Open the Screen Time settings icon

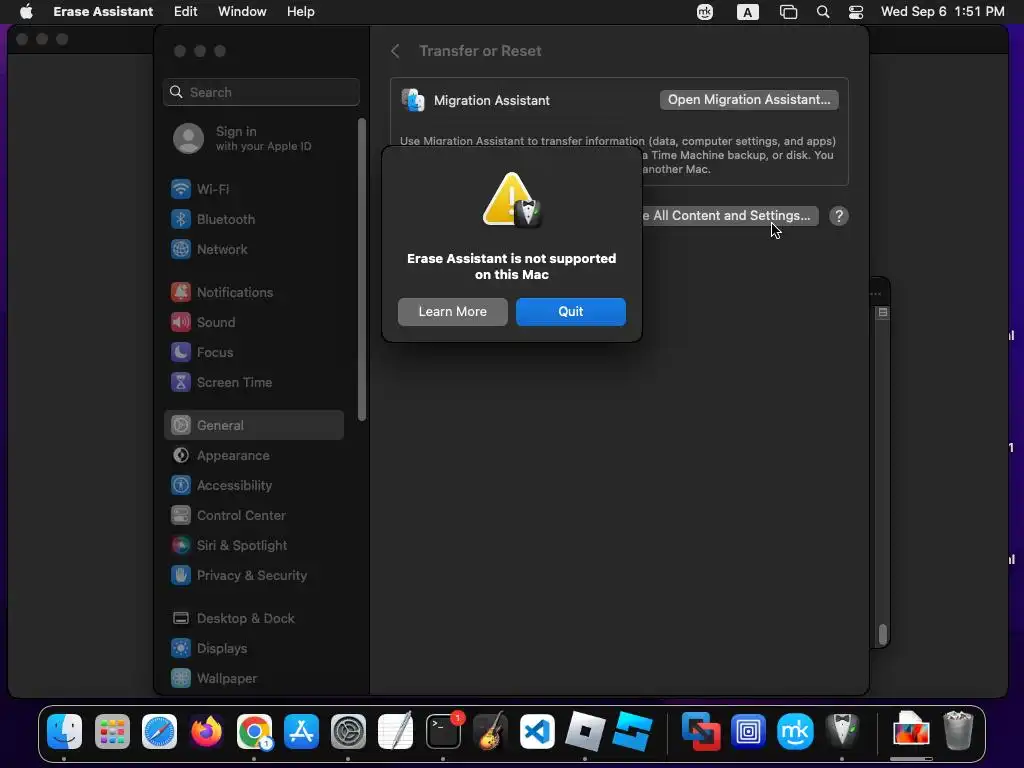click(x=181, y=383)
